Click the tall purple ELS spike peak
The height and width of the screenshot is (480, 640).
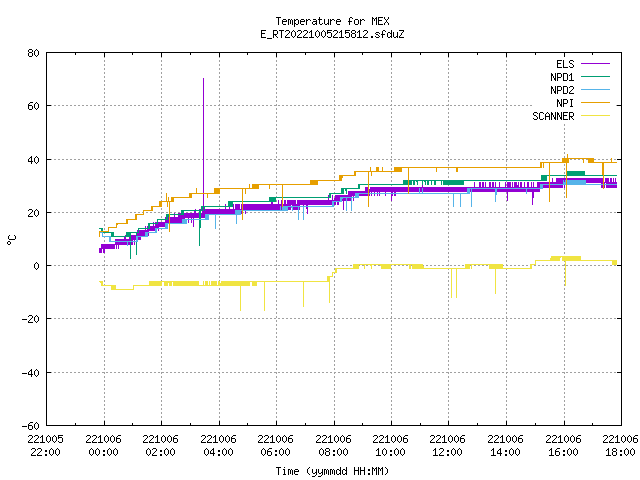(x=203, y=79)
